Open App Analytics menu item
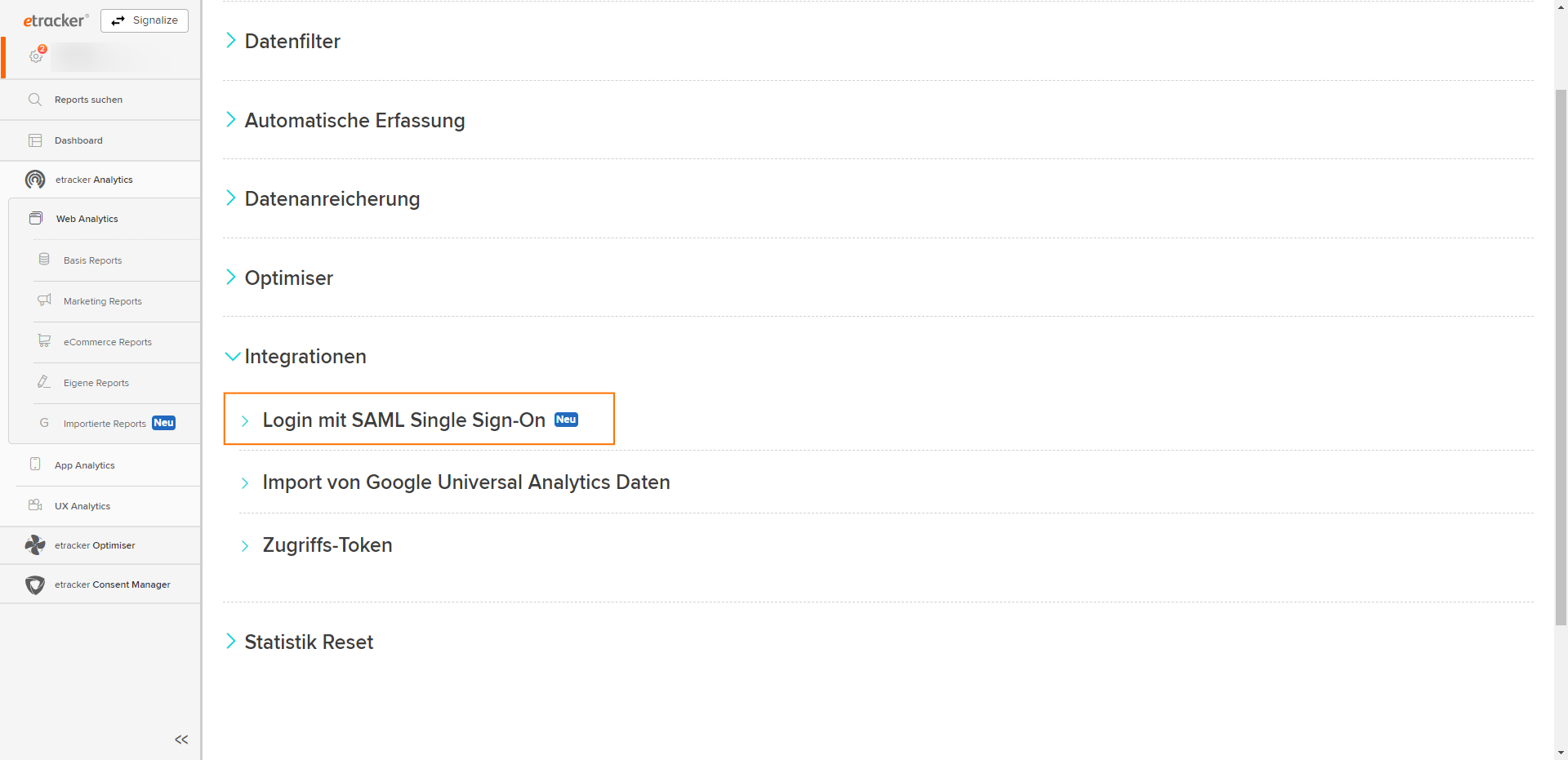 [84, 465]
